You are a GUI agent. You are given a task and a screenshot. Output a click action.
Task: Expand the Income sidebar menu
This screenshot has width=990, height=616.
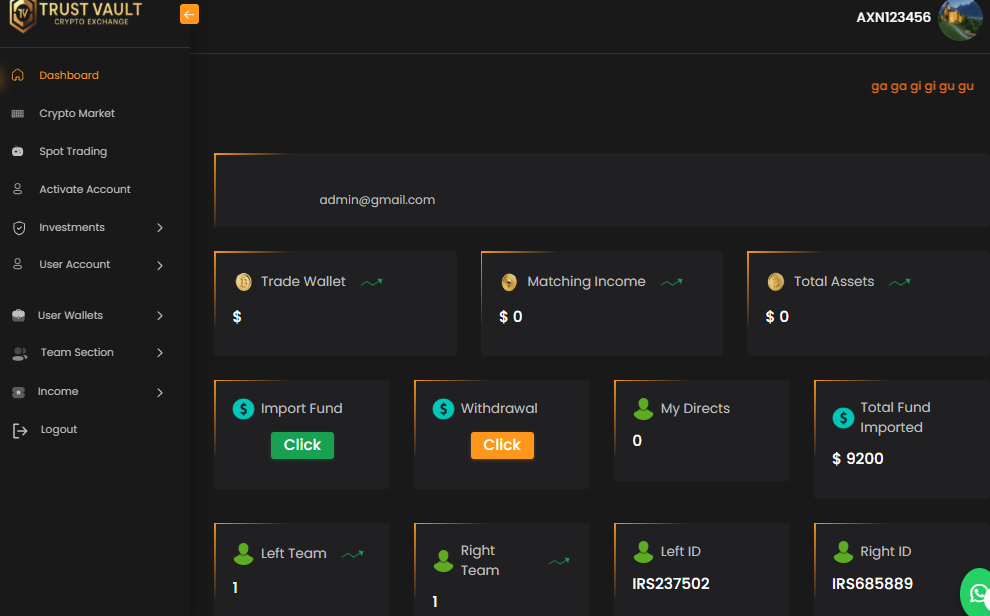coord(159,391)
